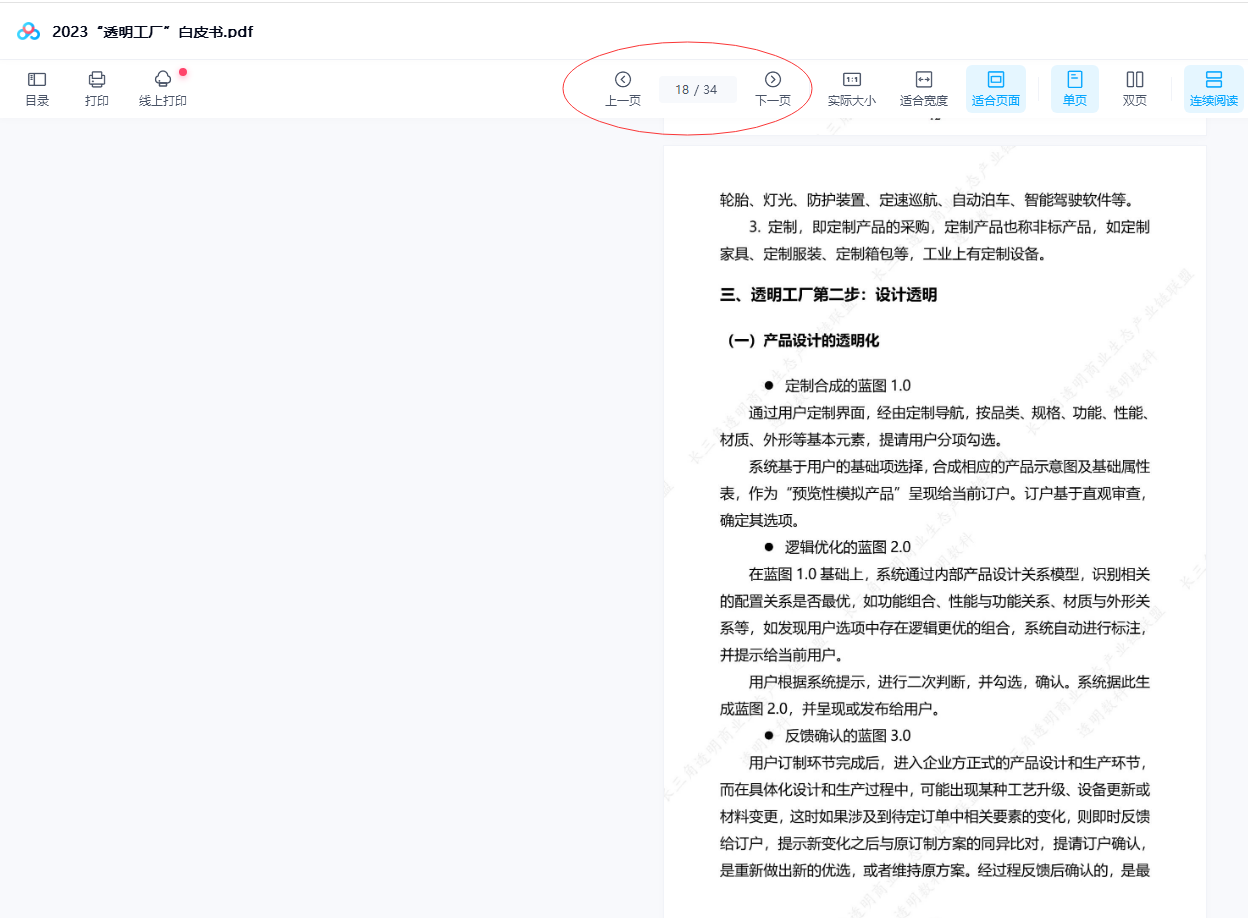
Task: Click bullet item 逻辑优化的蓝图 2.0
Action: (847, 547)
